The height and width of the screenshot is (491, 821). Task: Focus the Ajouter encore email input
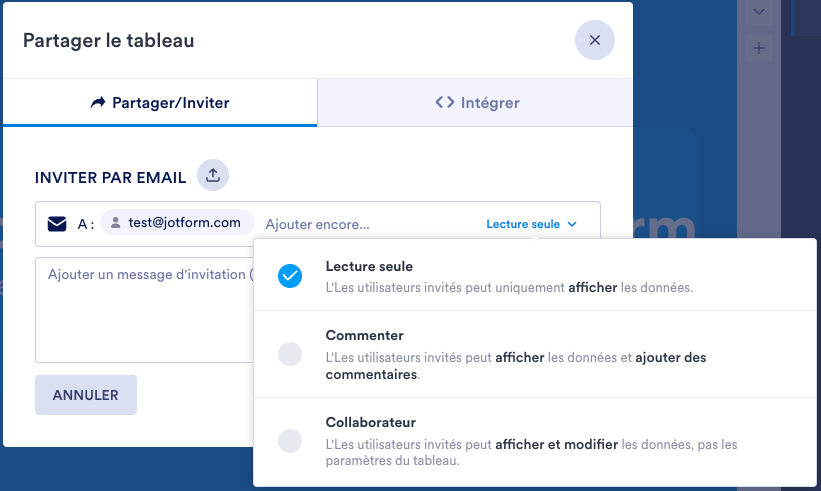click(360, 224)
